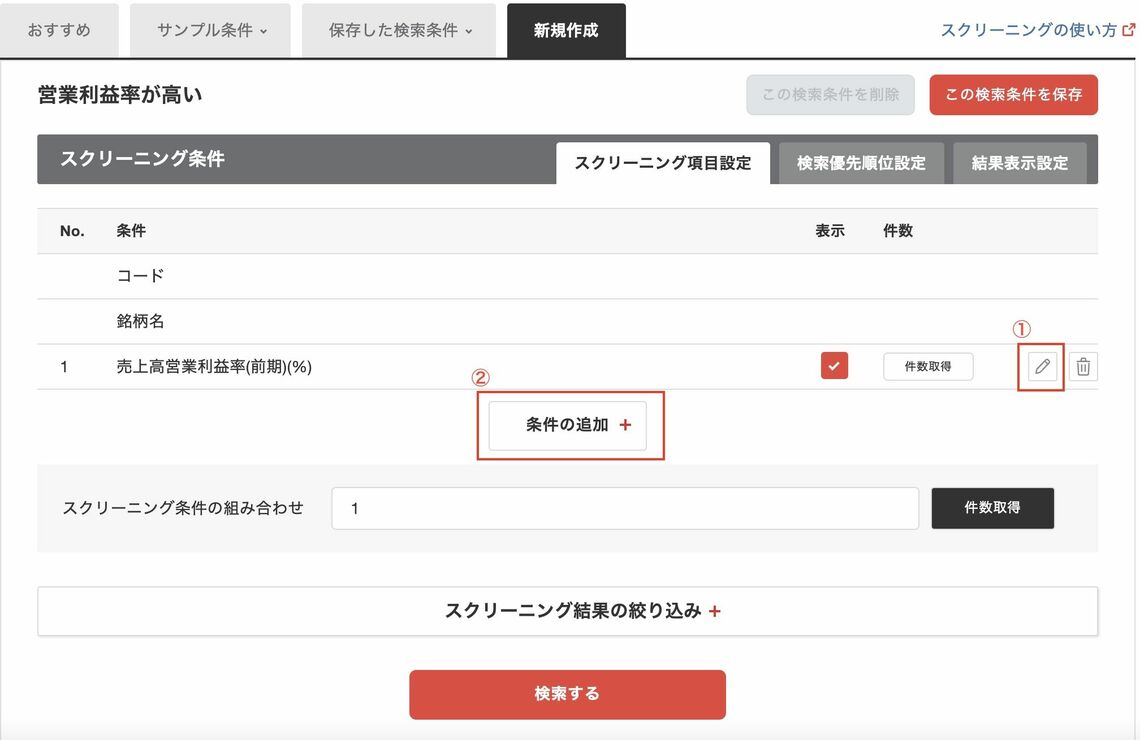
Task: Click 件数取得 for the condition row
Action: (928, 366)
